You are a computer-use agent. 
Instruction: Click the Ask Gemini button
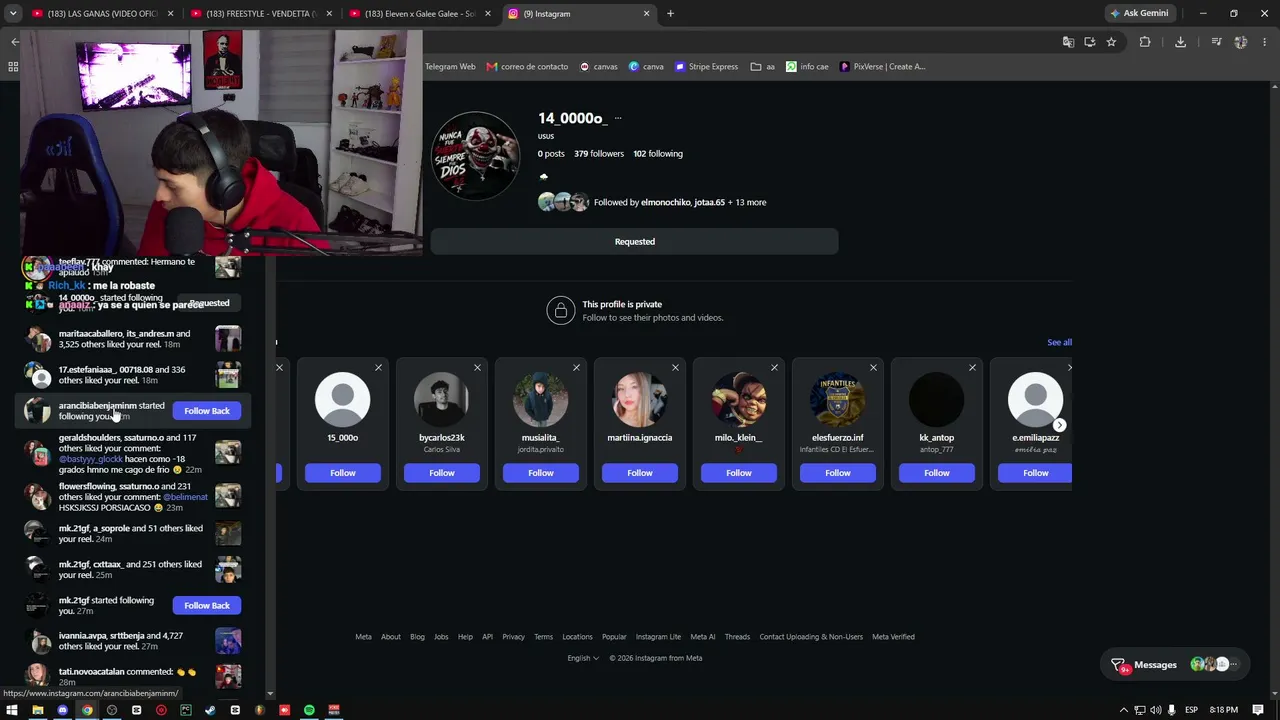click(1139, 14)
